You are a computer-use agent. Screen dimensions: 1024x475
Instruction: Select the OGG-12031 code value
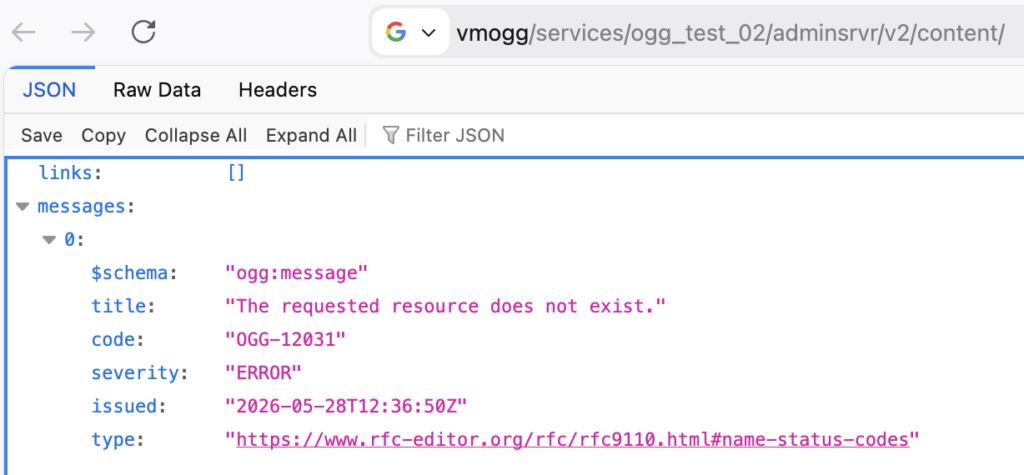click(x=285, y=340)
